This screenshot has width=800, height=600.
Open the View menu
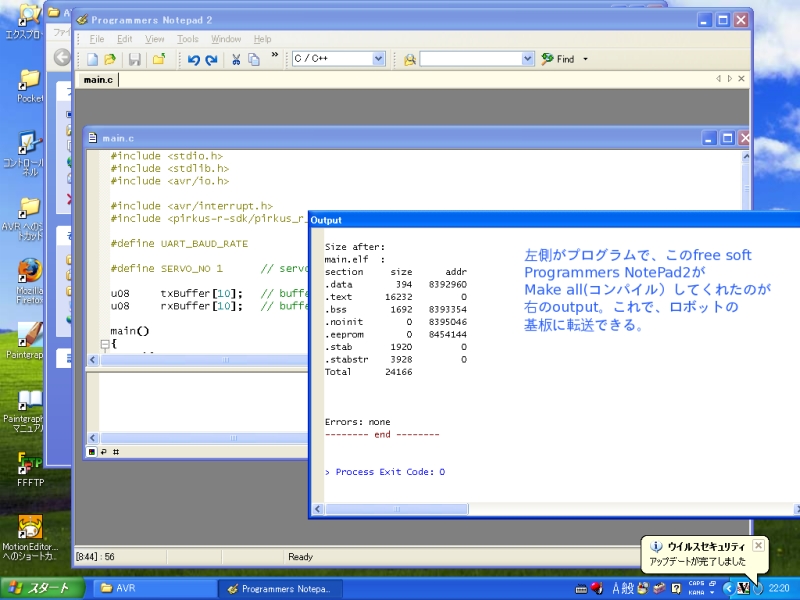pos(155,39)
